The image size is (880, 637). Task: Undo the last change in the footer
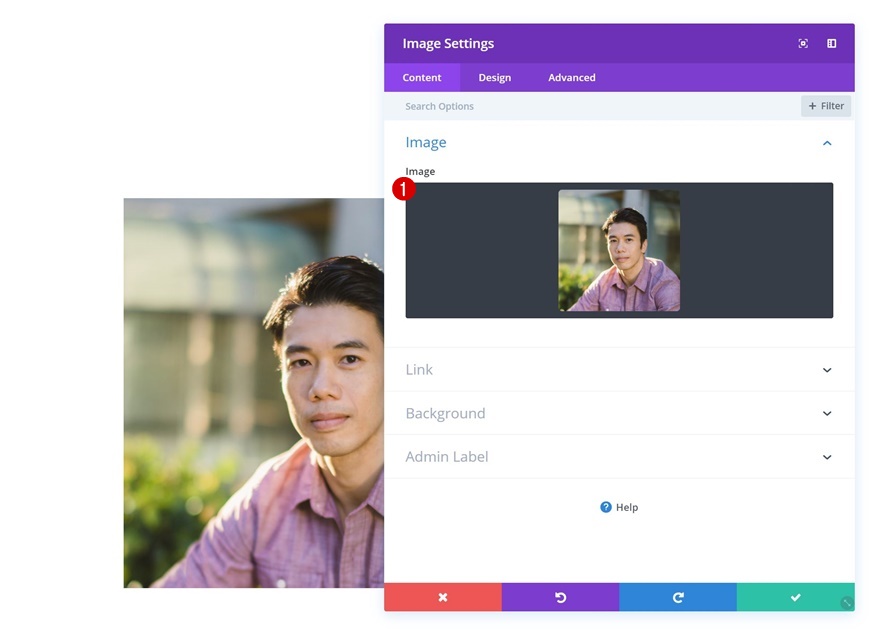560,597
